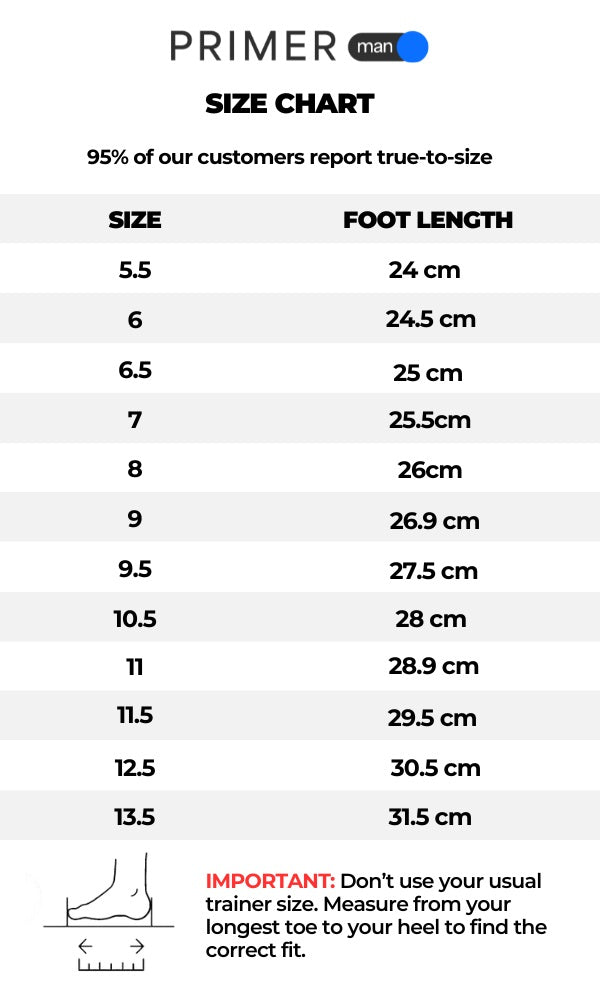The width and height of the screenshot is (600, 1000).
Task: Click the 25.5cm foot length cell
Action: 430,420
